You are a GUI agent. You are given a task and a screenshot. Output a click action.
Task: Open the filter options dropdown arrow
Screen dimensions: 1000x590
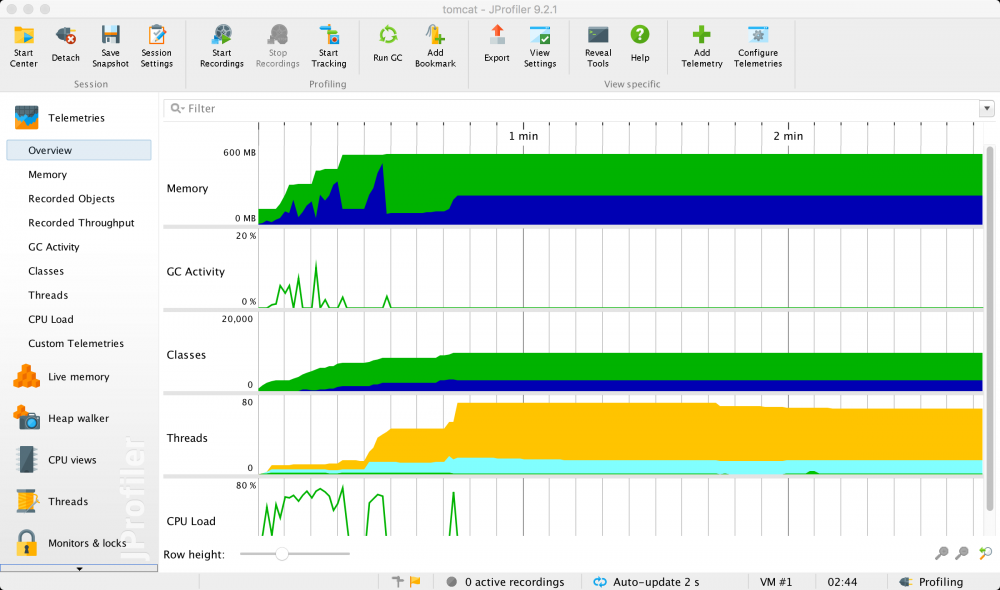(987, 109)
